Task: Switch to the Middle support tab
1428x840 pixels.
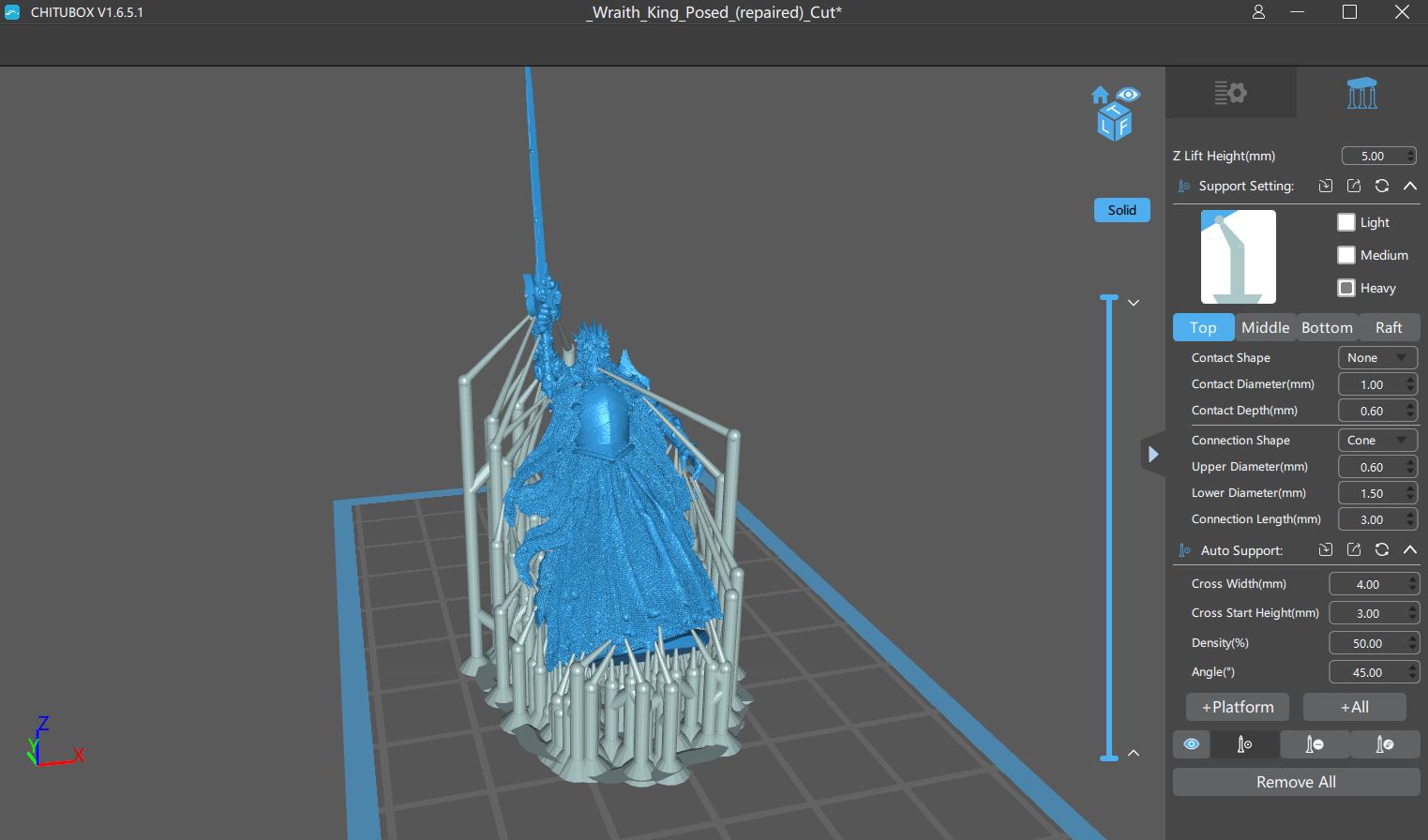Action: coord(1265,327)
